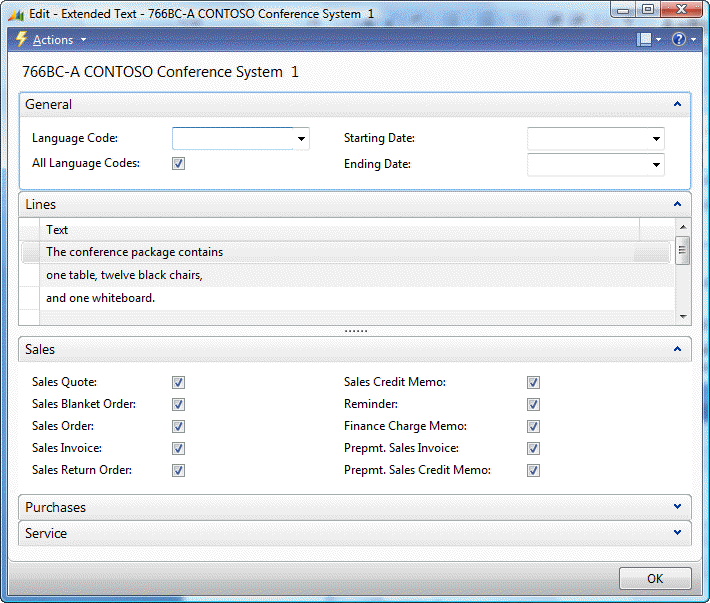Image resolution: width=710 pixels, height=603 pixels.
Task: Click the Lines panel resize grip dots
Action: click(355, 331)
